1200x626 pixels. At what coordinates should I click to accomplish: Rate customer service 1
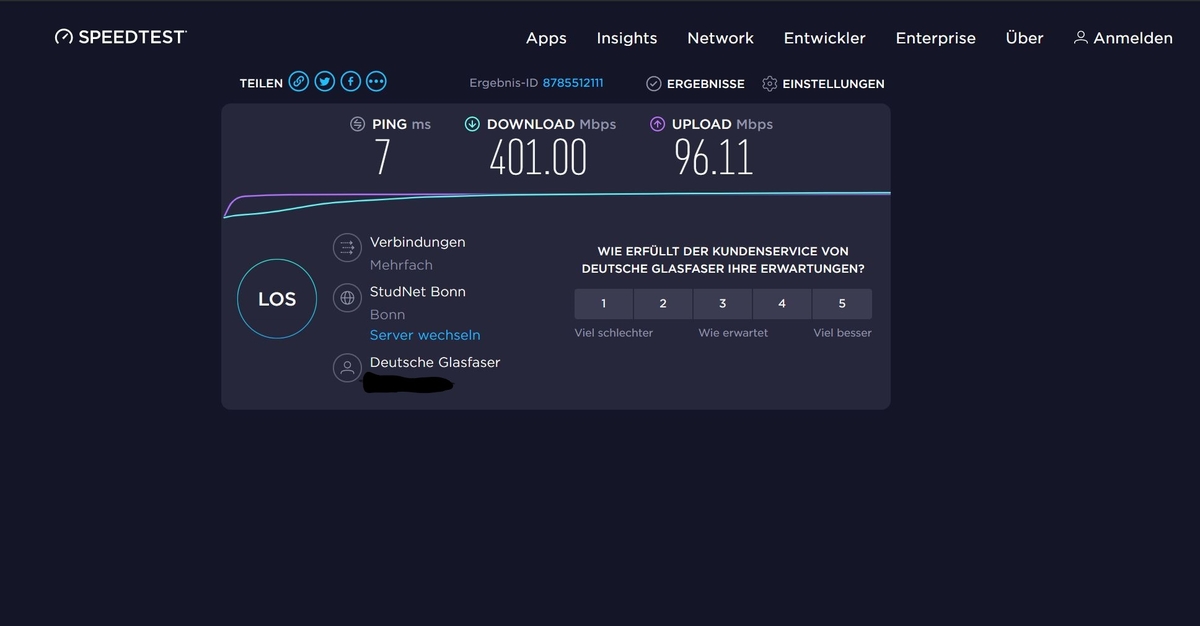604,303
